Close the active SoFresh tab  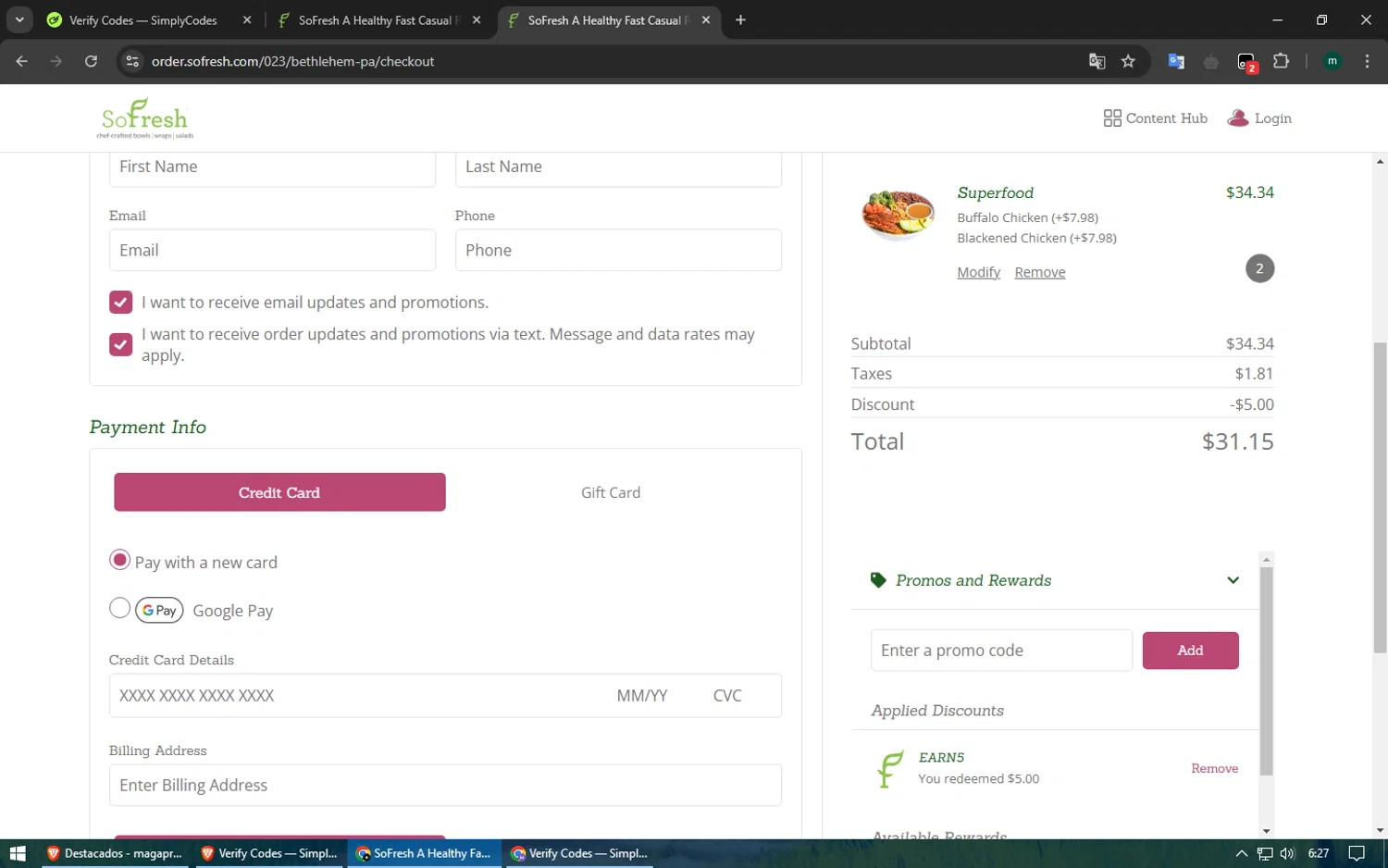pos(706,19)
